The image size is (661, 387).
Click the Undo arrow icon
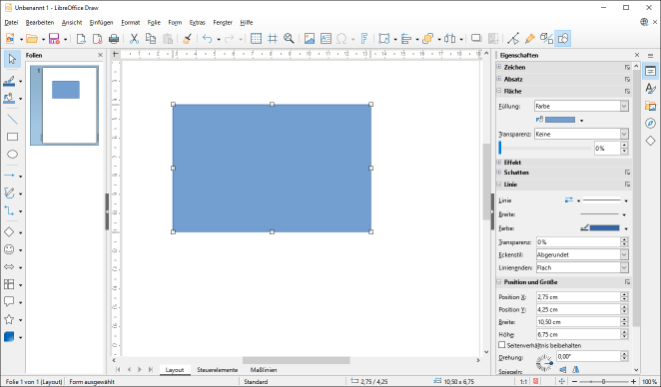coord(207,39)
